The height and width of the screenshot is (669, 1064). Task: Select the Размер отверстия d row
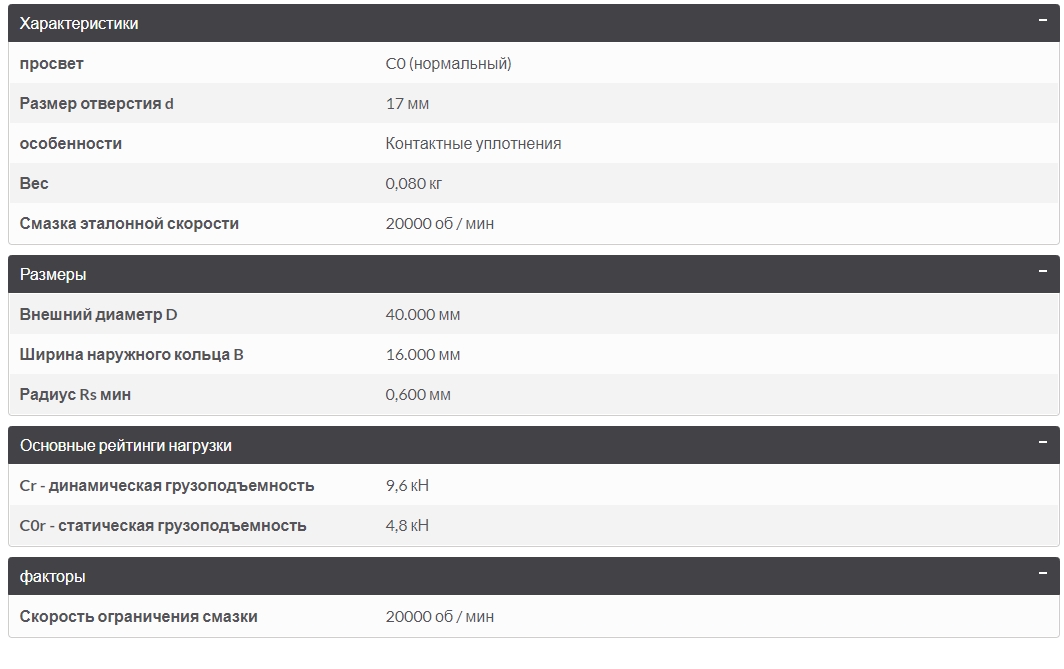[x=533, y=103]
